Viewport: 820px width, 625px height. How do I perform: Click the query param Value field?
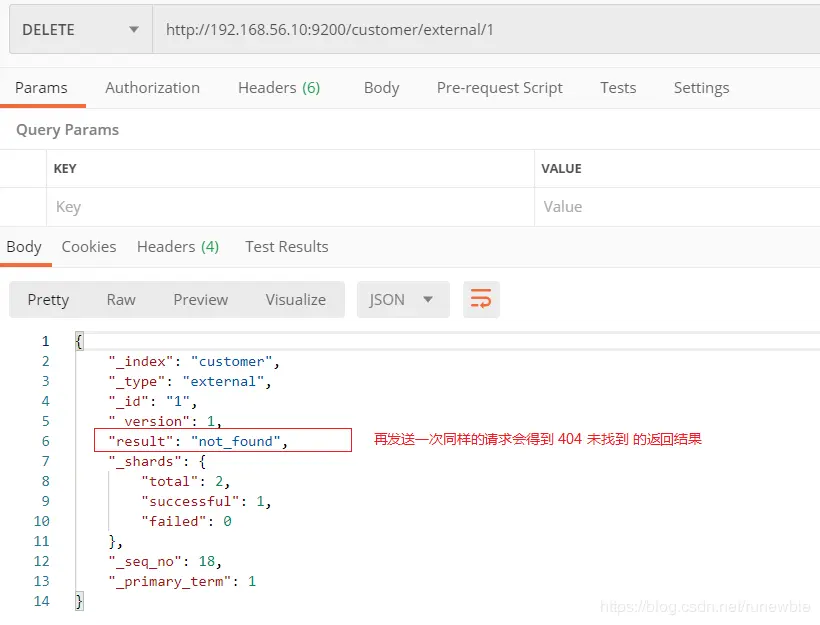[677, 207]
